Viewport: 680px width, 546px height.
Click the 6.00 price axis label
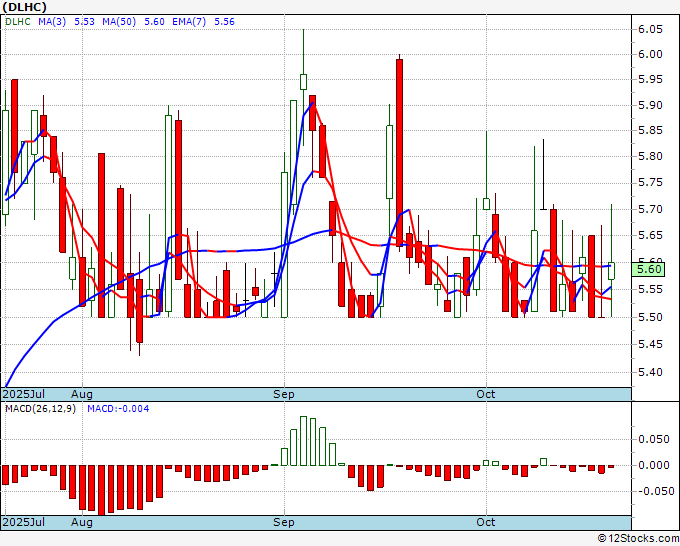pyautogui.click(x=650, y=54)
